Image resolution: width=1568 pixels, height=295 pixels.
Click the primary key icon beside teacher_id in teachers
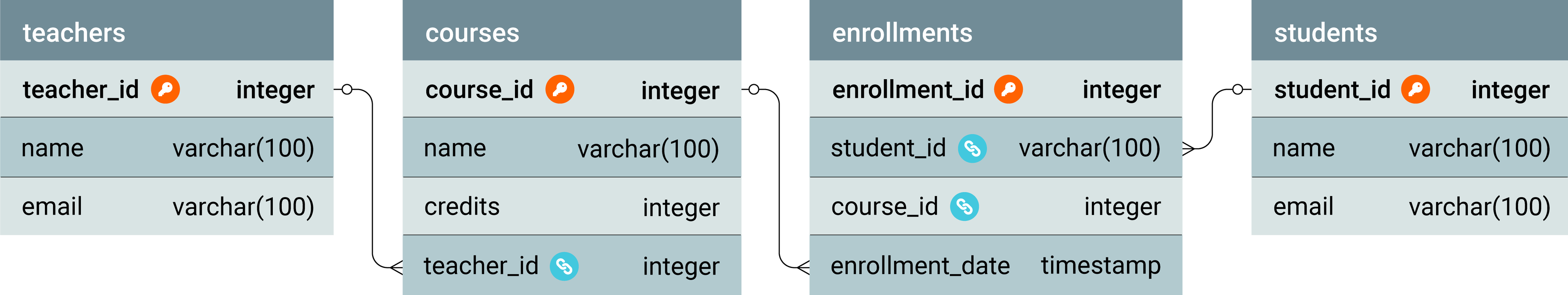(x=165, y=89)
